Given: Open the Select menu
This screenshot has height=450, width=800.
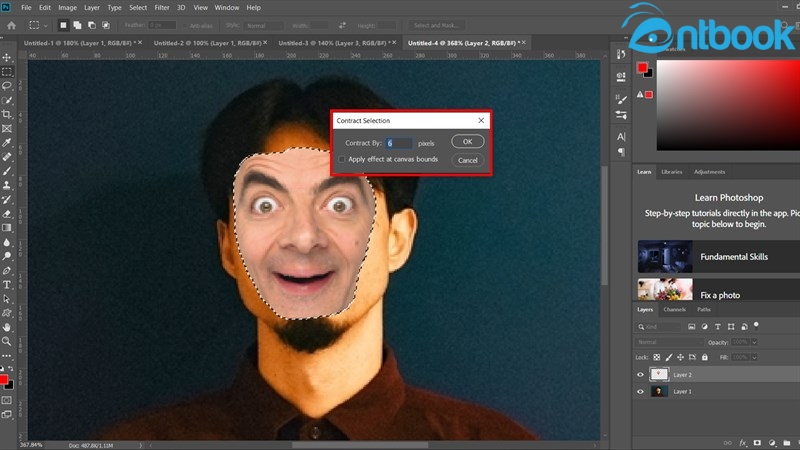Looking at the screenshot, I should [138, 8].
